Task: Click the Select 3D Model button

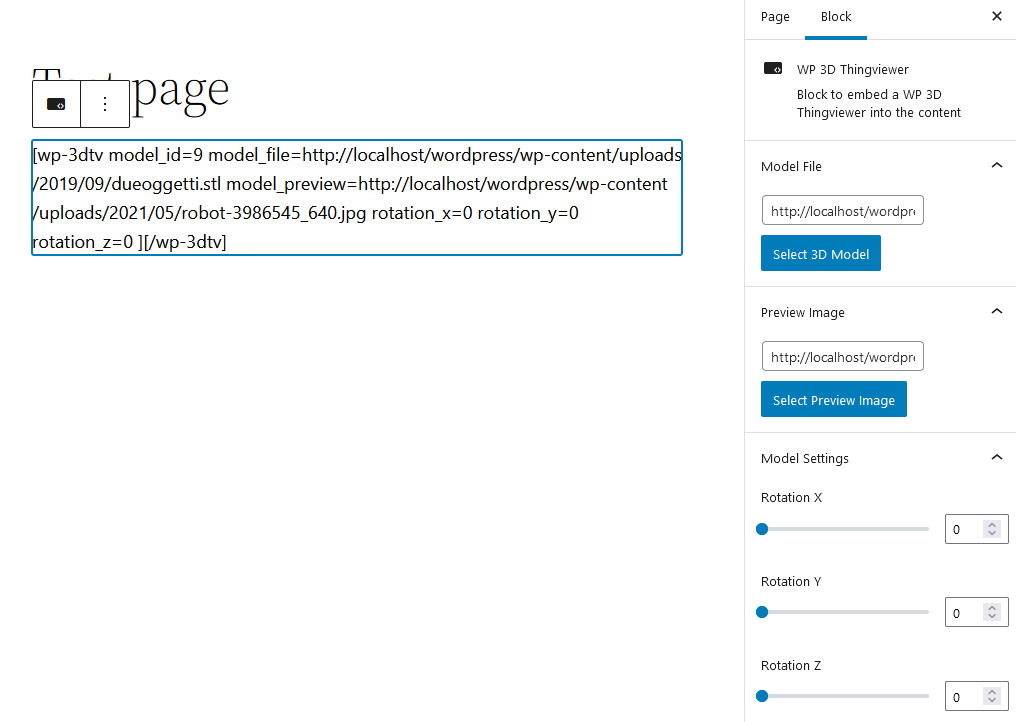Action: tap(820, 253)
